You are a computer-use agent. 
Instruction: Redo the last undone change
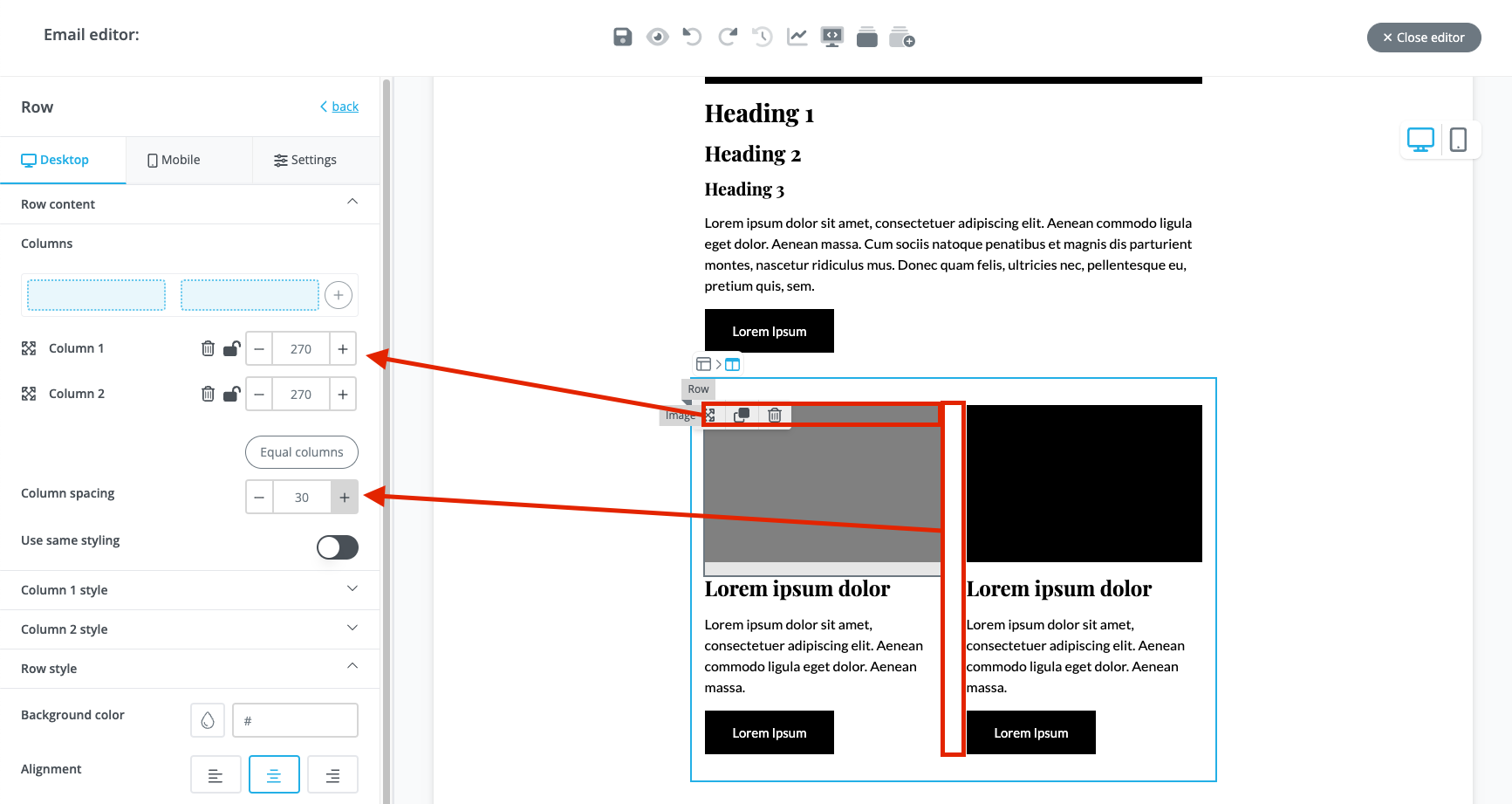728,37
